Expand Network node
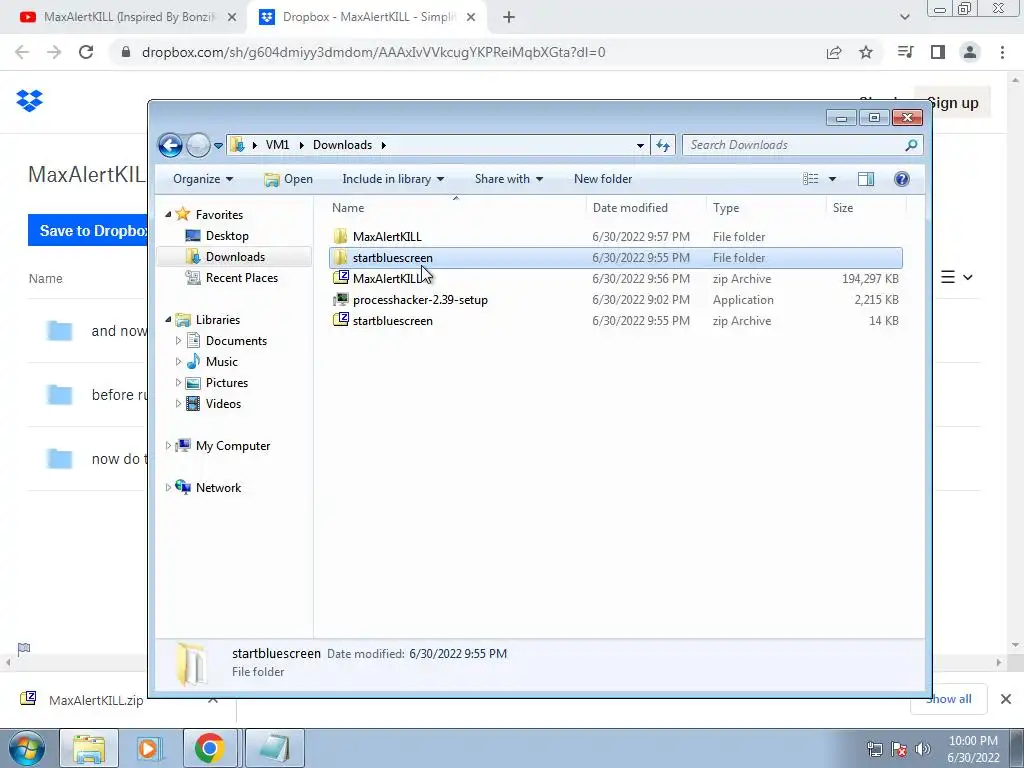 168,487
